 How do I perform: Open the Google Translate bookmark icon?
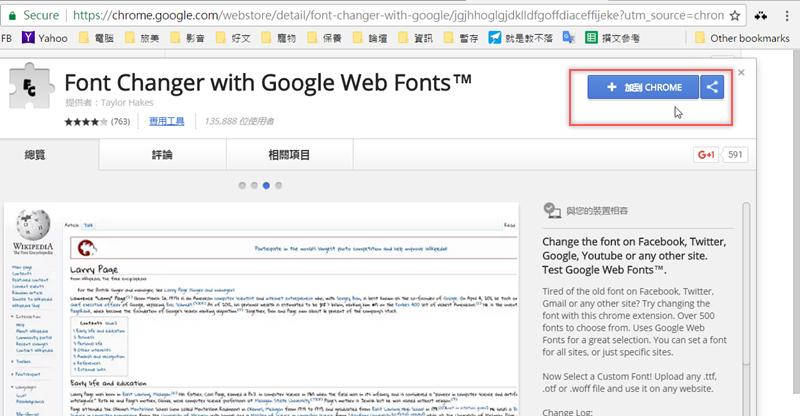click(568, 39)
